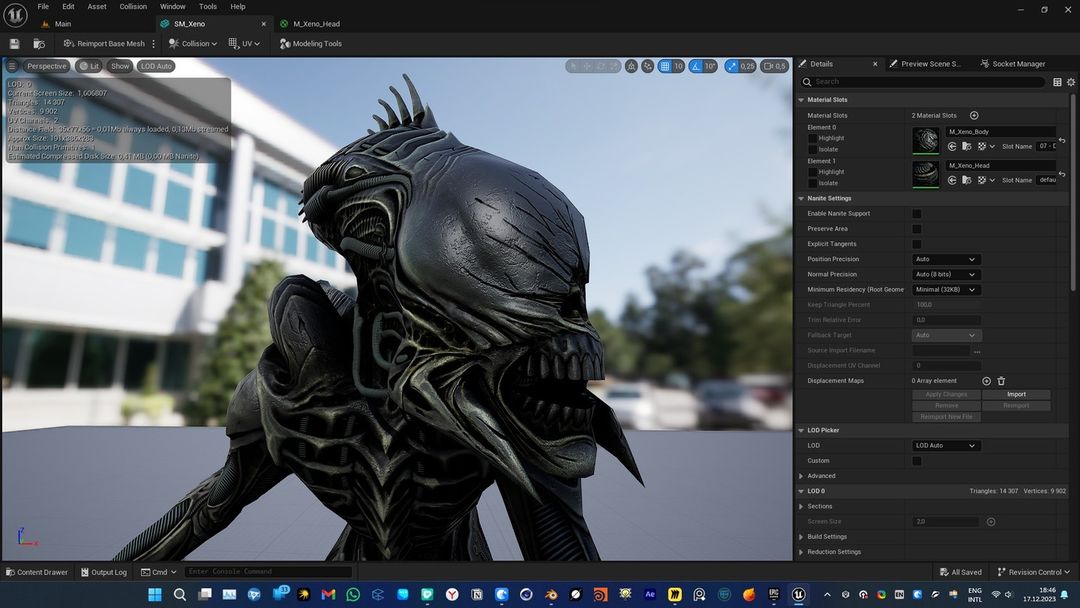This screenshot has height=608, width=1080.
Task: Expand the Build Settings section
Action: click(801, 537)
